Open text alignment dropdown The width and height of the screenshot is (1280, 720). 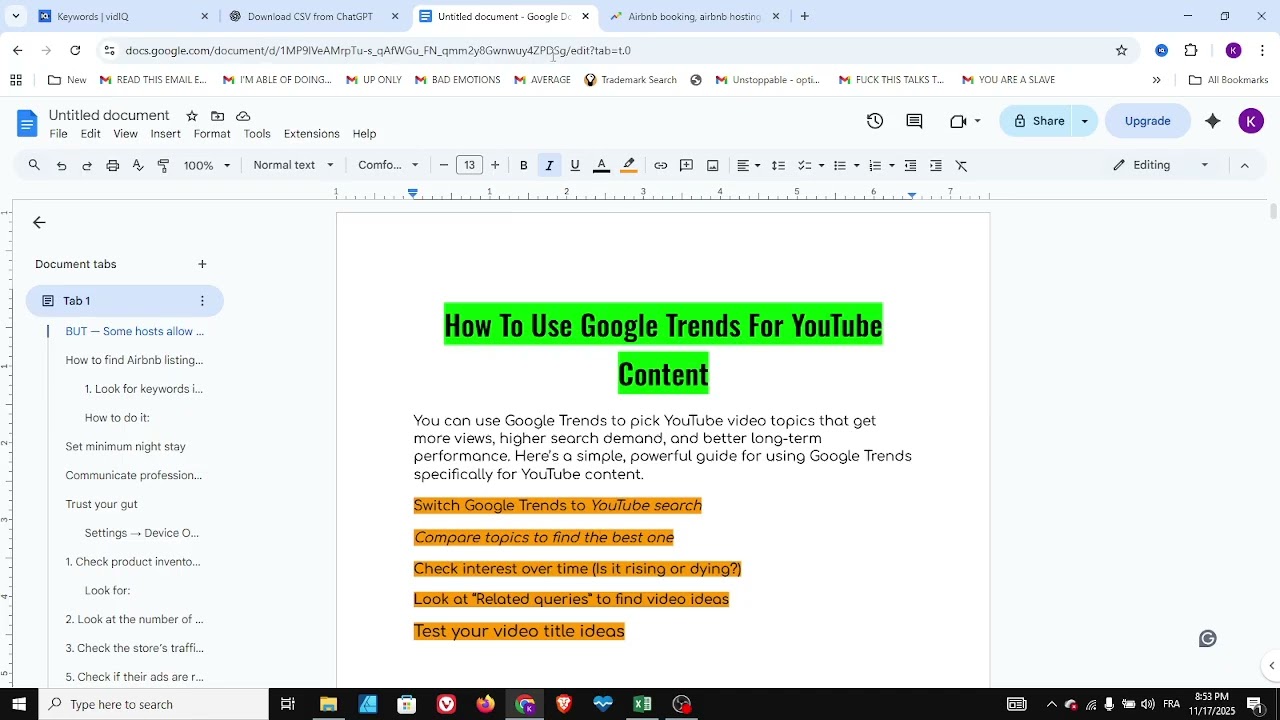click(749, 165)
